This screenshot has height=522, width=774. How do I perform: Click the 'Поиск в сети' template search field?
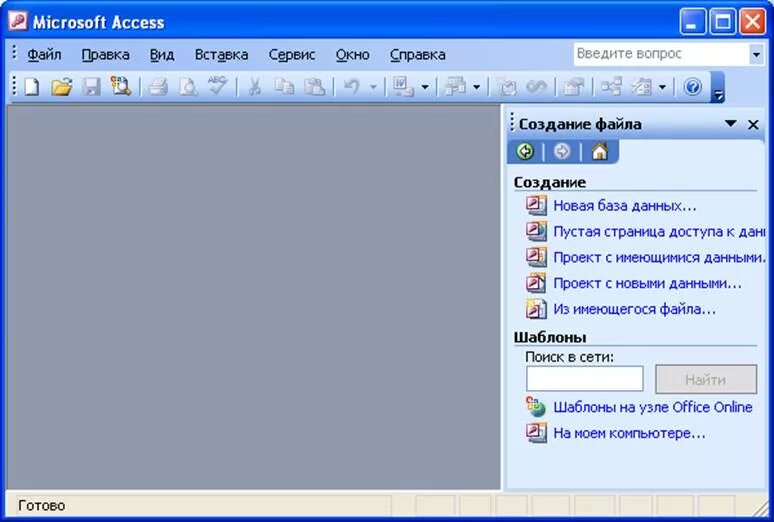coord(585,379)
